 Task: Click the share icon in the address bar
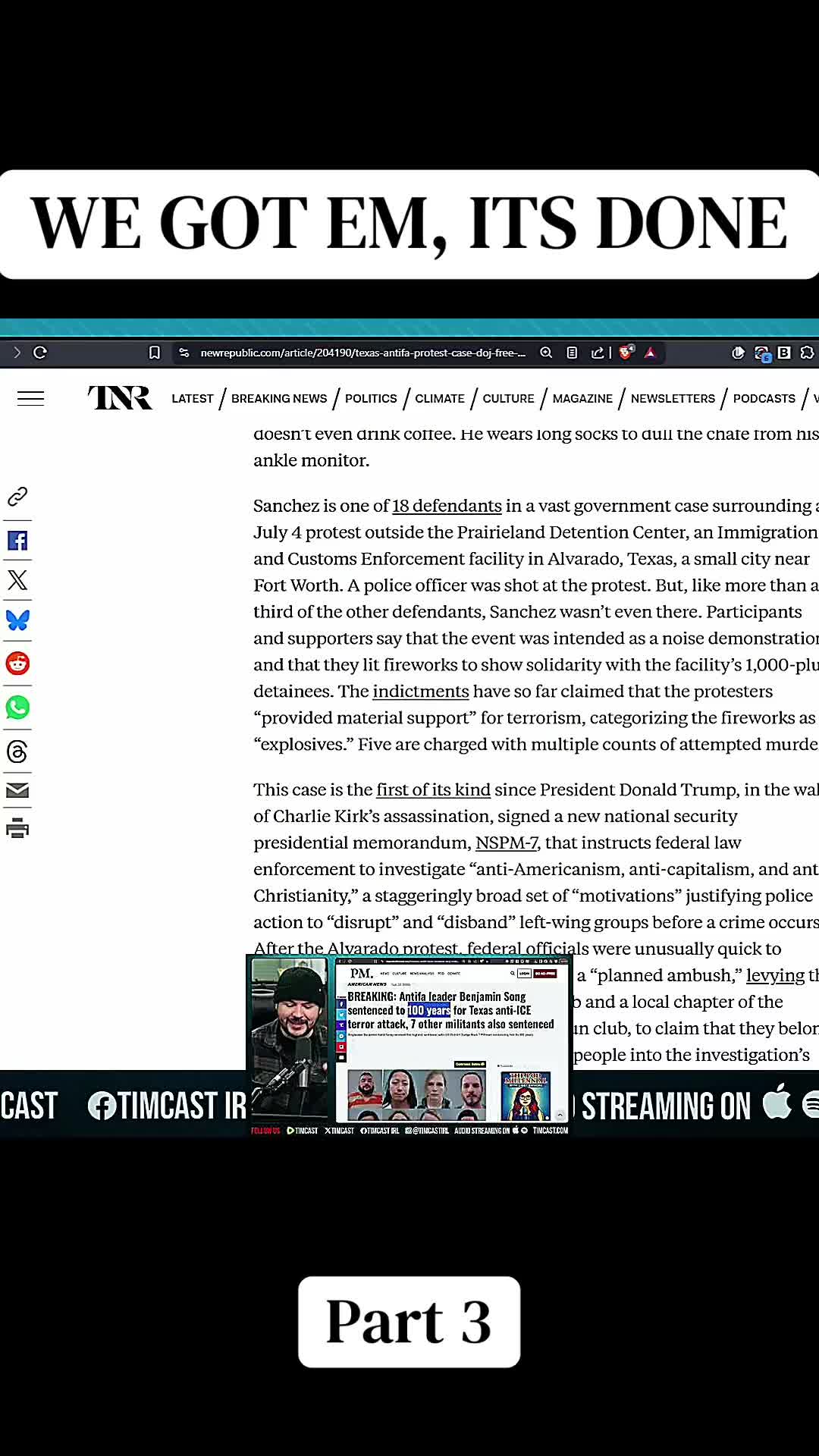pyautogui.click(x=598, y=353)
